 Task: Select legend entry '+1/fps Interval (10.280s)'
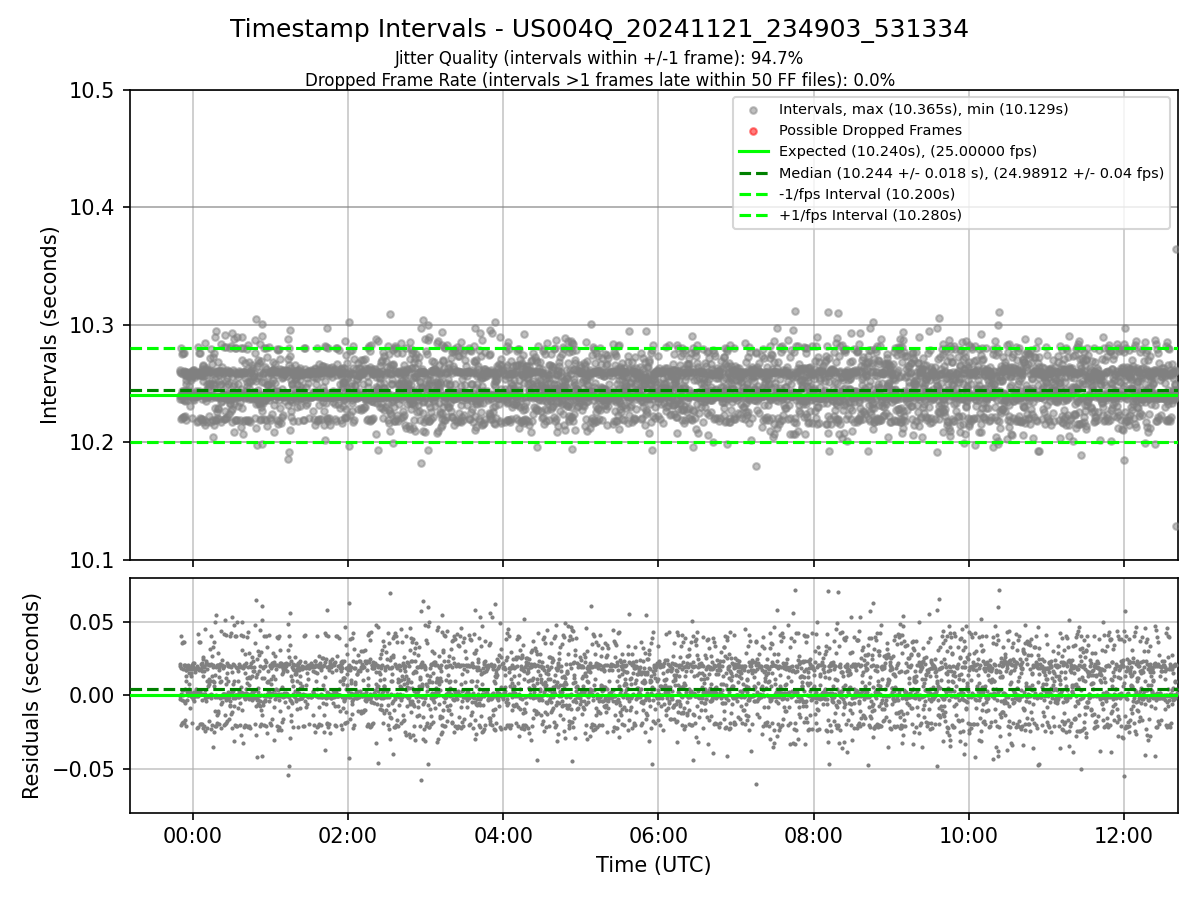[870, 215]
